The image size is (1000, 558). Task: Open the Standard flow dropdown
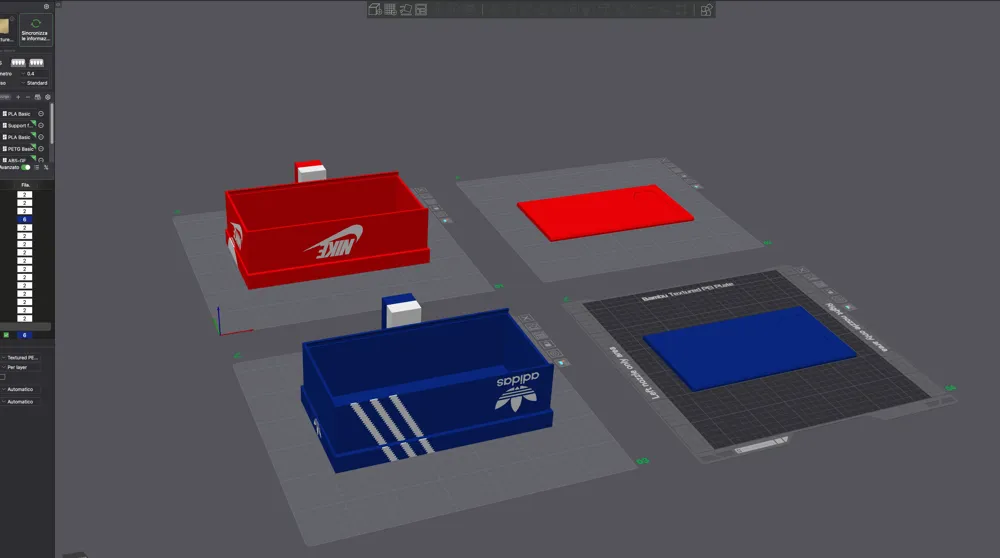(x=34, y=83)
